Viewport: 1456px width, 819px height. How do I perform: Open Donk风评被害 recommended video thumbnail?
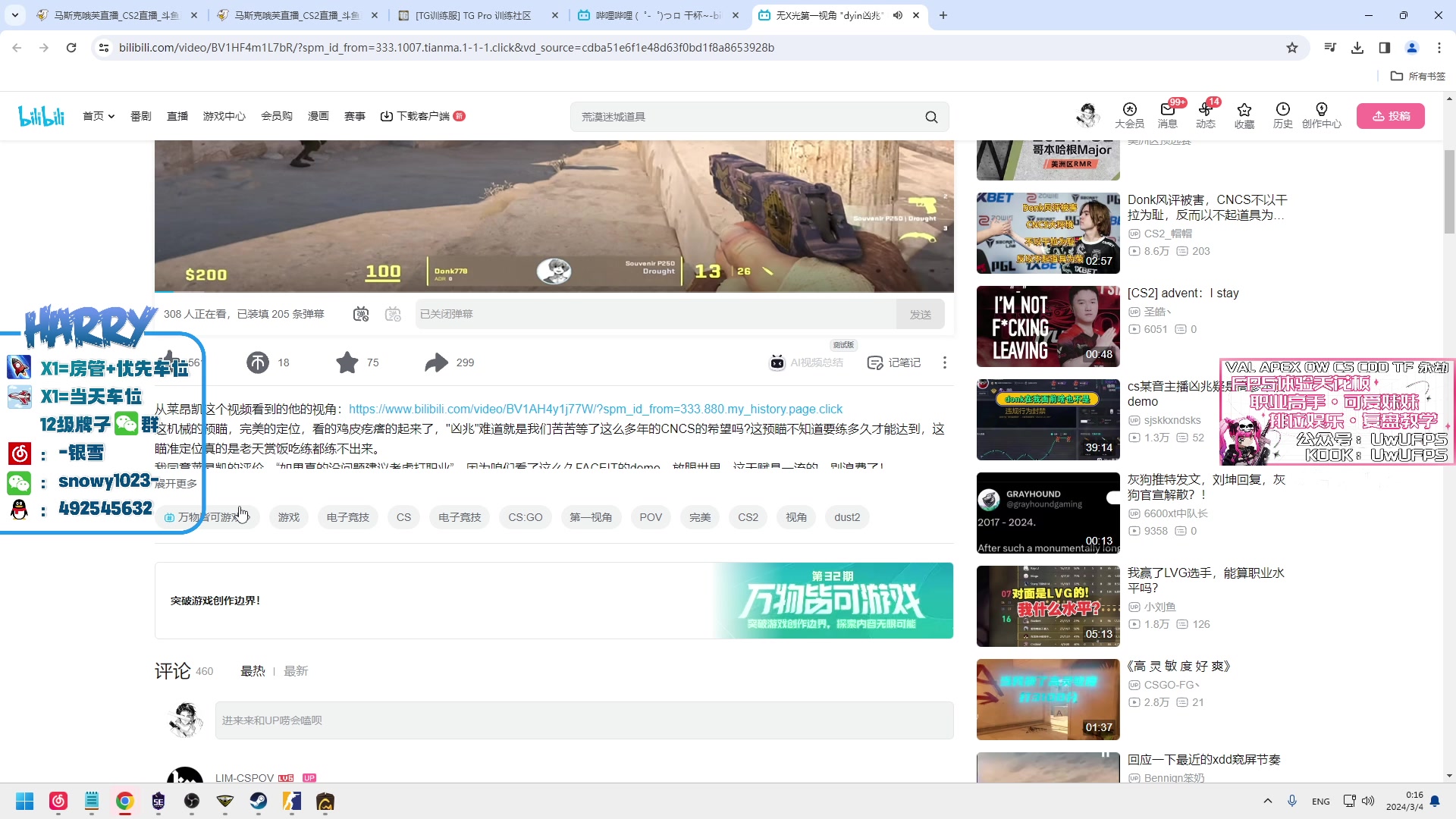[x=1048, y=233]
